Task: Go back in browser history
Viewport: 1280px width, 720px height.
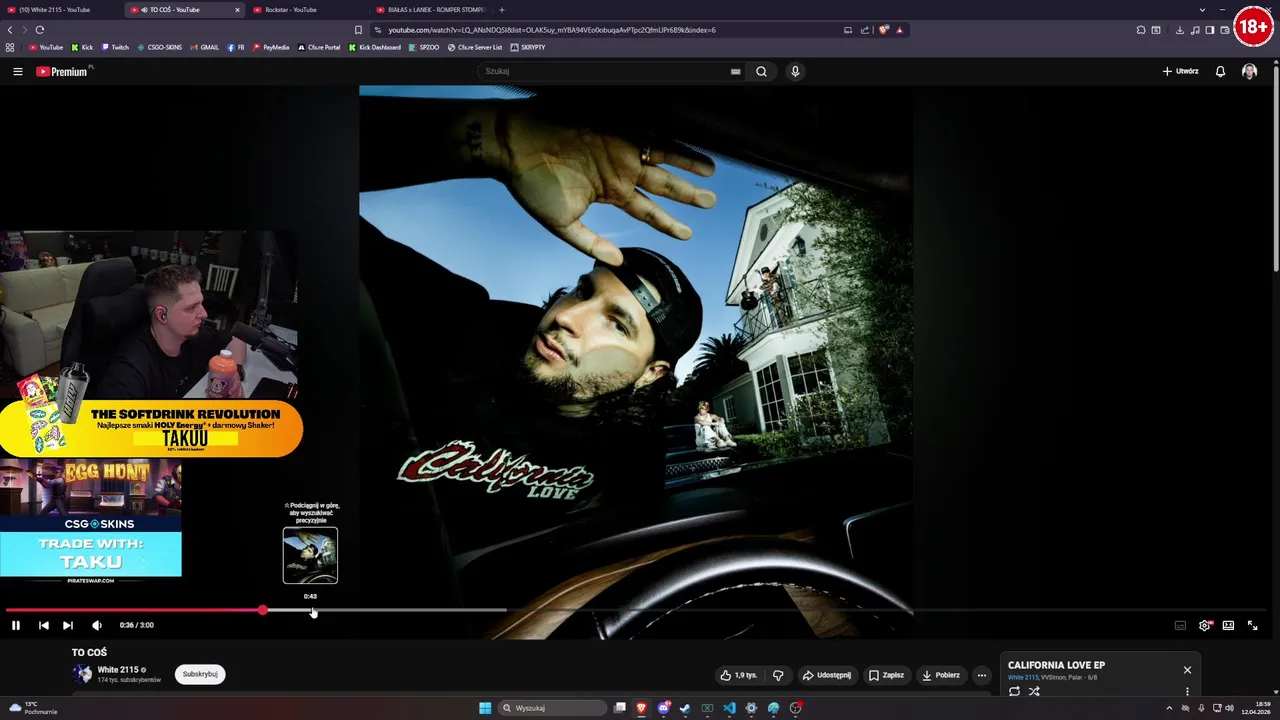Action: 10,30
